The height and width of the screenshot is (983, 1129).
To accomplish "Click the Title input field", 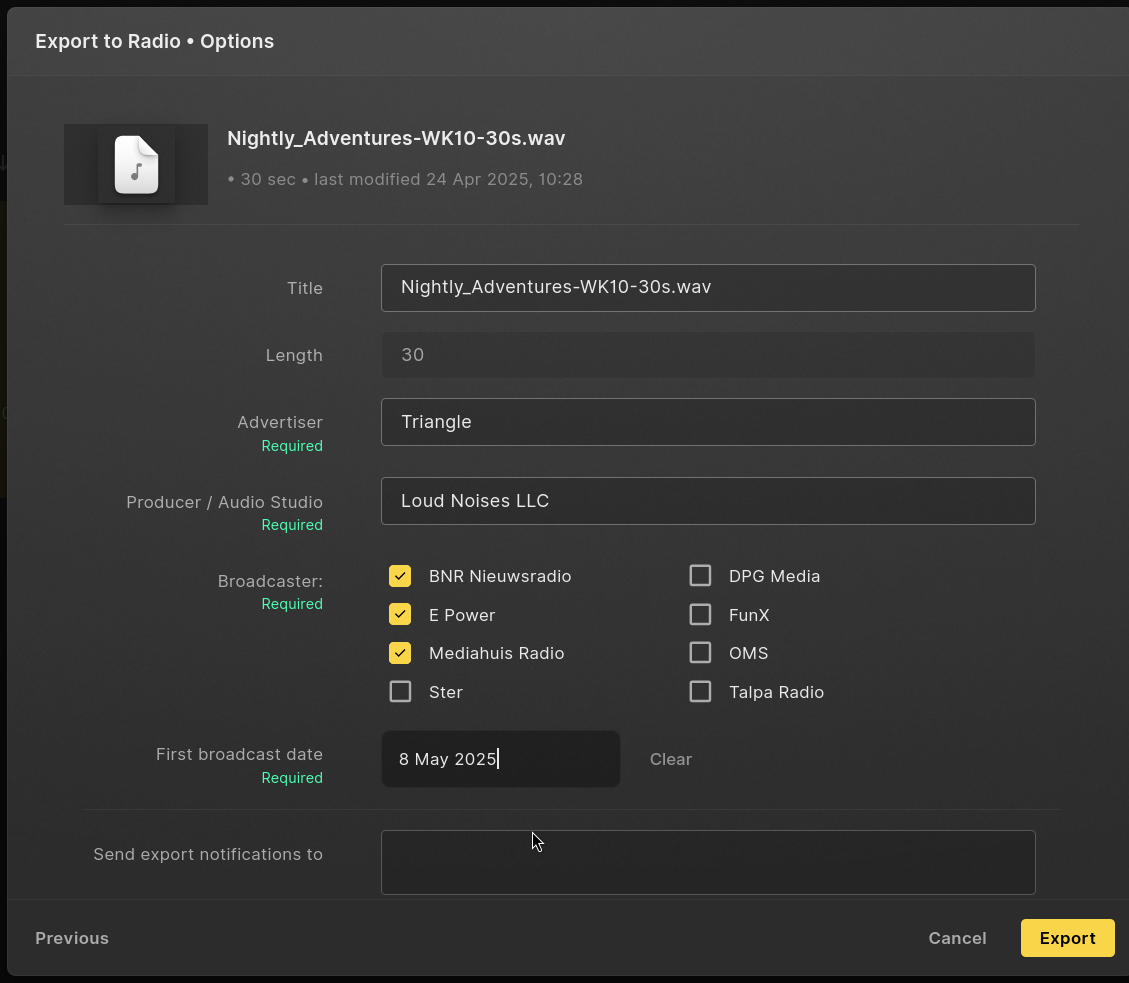I will tap(708, 288).
